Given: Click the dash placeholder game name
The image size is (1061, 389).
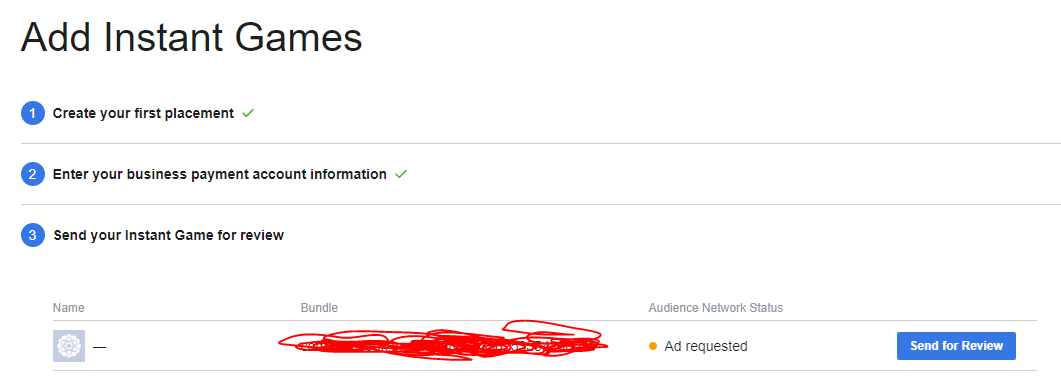Looking at the screenshot, I should point(99,347).
